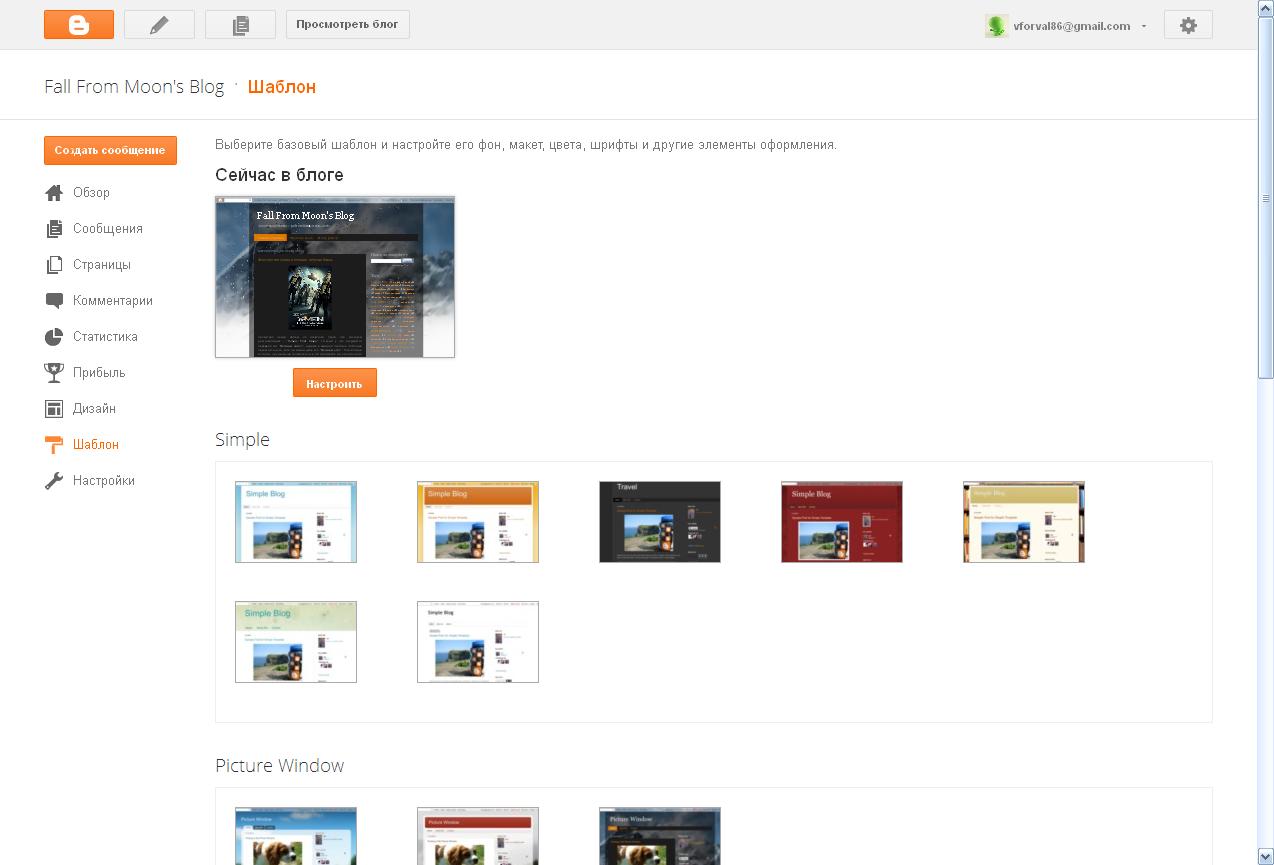Viewport: 1274px width, 865px height.
Task: Open the posts list pages icon
Action: [240, 25]
